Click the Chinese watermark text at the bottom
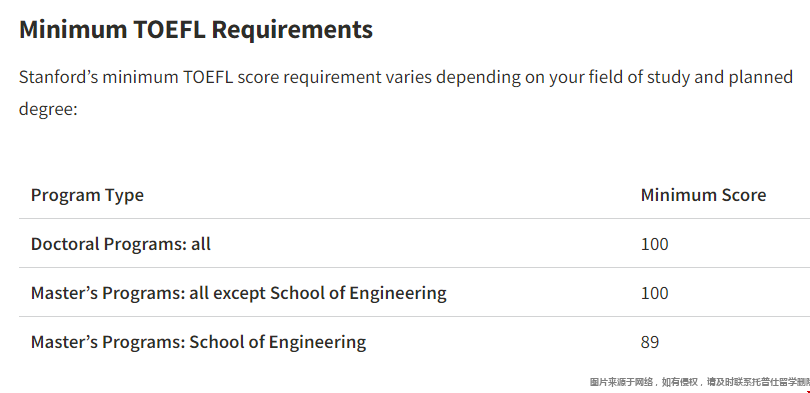 [699, 382]
